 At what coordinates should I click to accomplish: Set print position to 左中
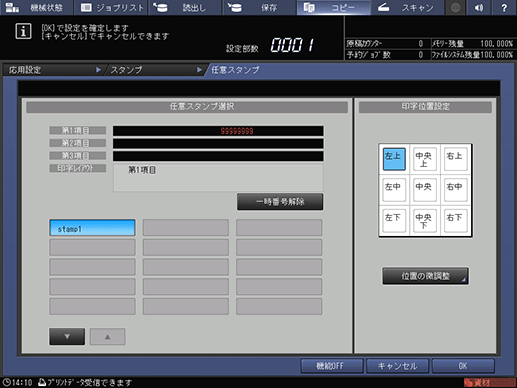[x=394, y=190]
